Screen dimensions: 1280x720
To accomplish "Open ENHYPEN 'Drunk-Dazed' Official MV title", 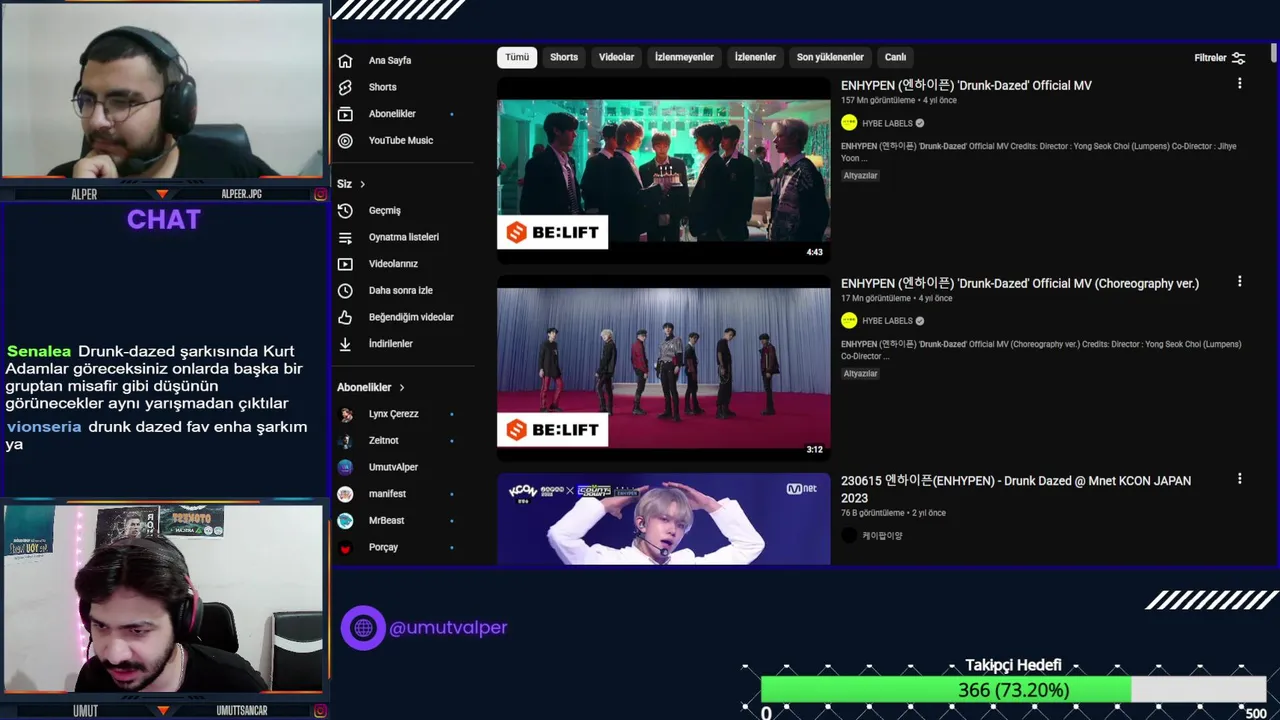I will click(x=966, y=86).
